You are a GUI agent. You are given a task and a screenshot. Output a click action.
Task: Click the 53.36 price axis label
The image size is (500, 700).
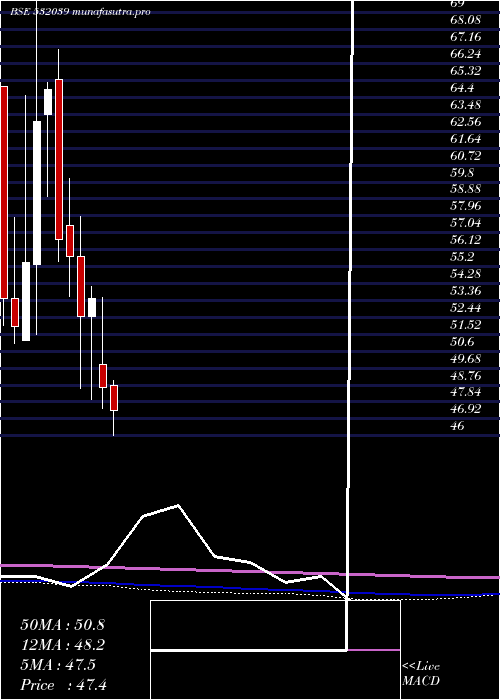pos(466,292)
